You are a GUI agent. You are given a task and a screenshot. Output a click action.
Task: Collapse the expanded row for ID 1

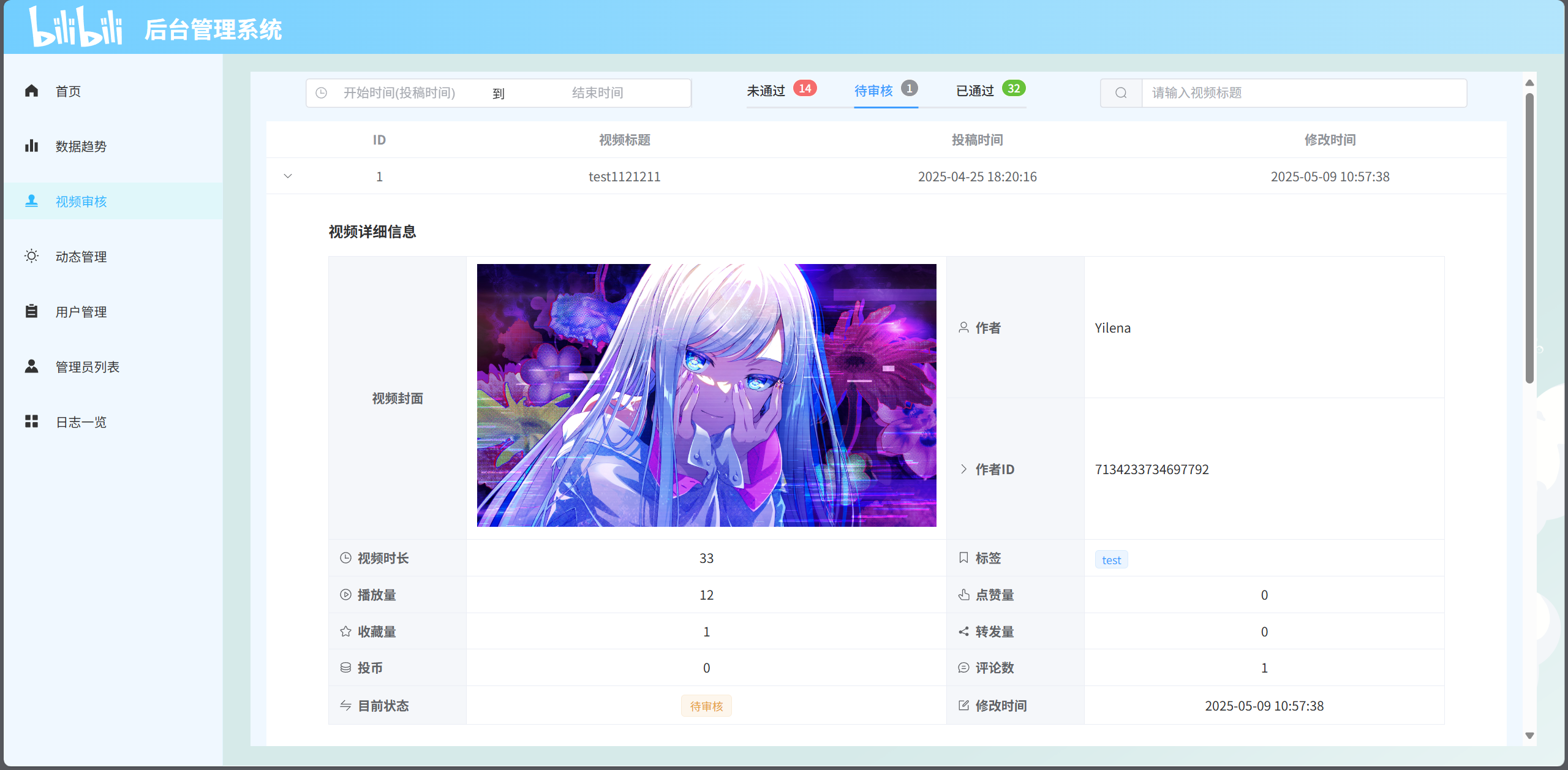(x=288, y=176)
